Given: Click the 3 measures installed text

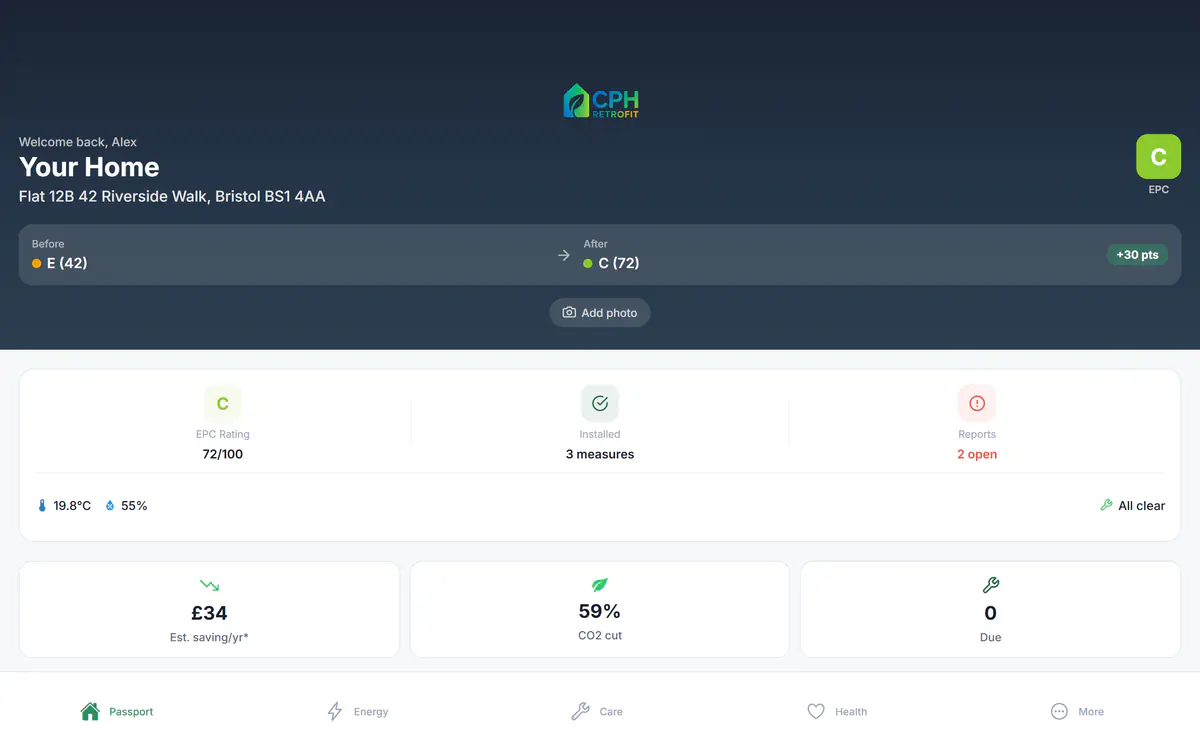Looking at the screenshot, I should (600, 454).
